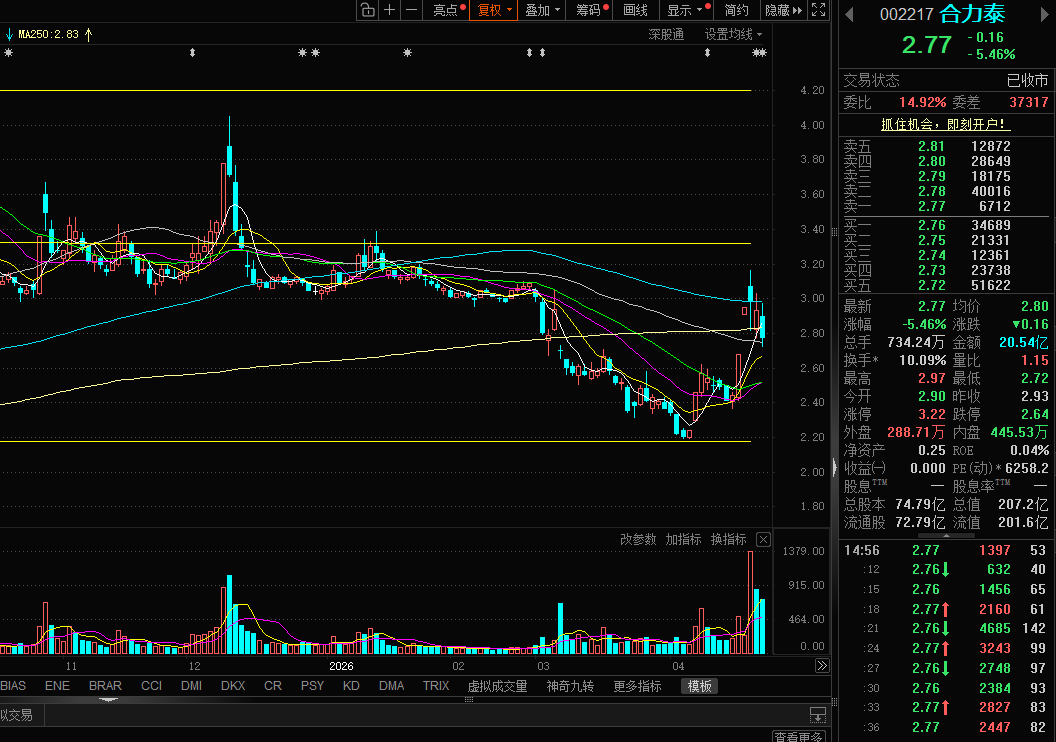Select the TRIX indicator tab
1056x742 pixels.
(x=436, y=686)
